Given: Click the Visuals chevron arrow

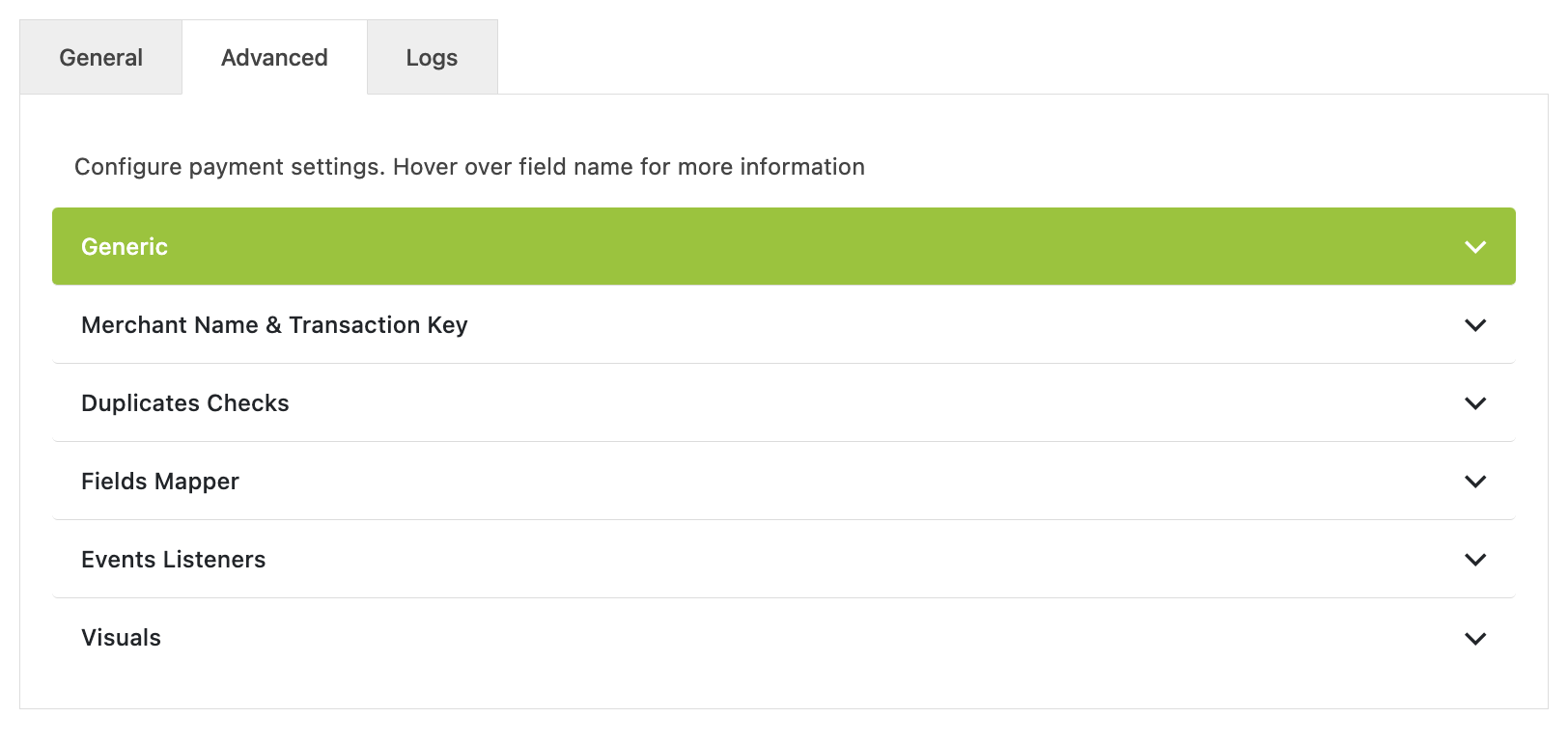Looking at the screenshot, I should pyautogui.click(x=1474, y=638).
